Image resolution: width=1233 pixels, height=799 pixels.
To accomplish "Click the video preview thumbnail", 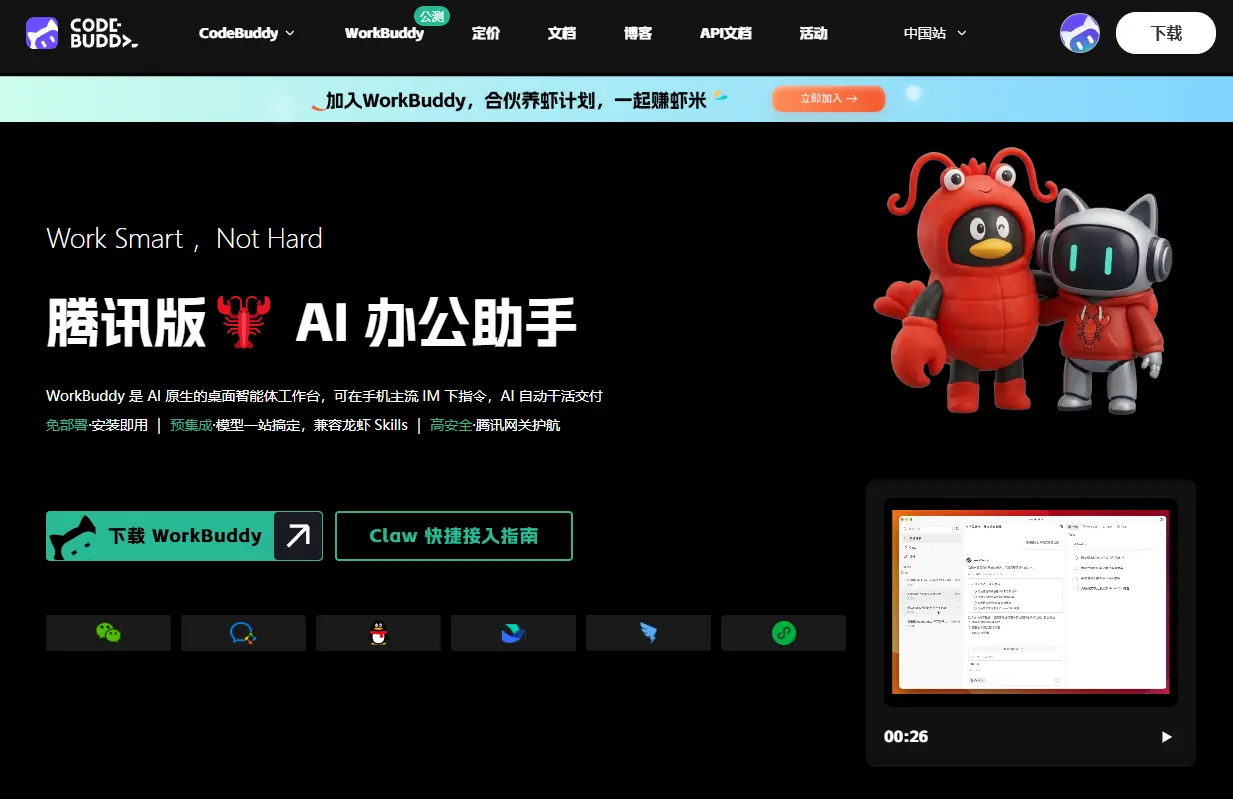I will pyautogui.click(x=1030, y=603).
